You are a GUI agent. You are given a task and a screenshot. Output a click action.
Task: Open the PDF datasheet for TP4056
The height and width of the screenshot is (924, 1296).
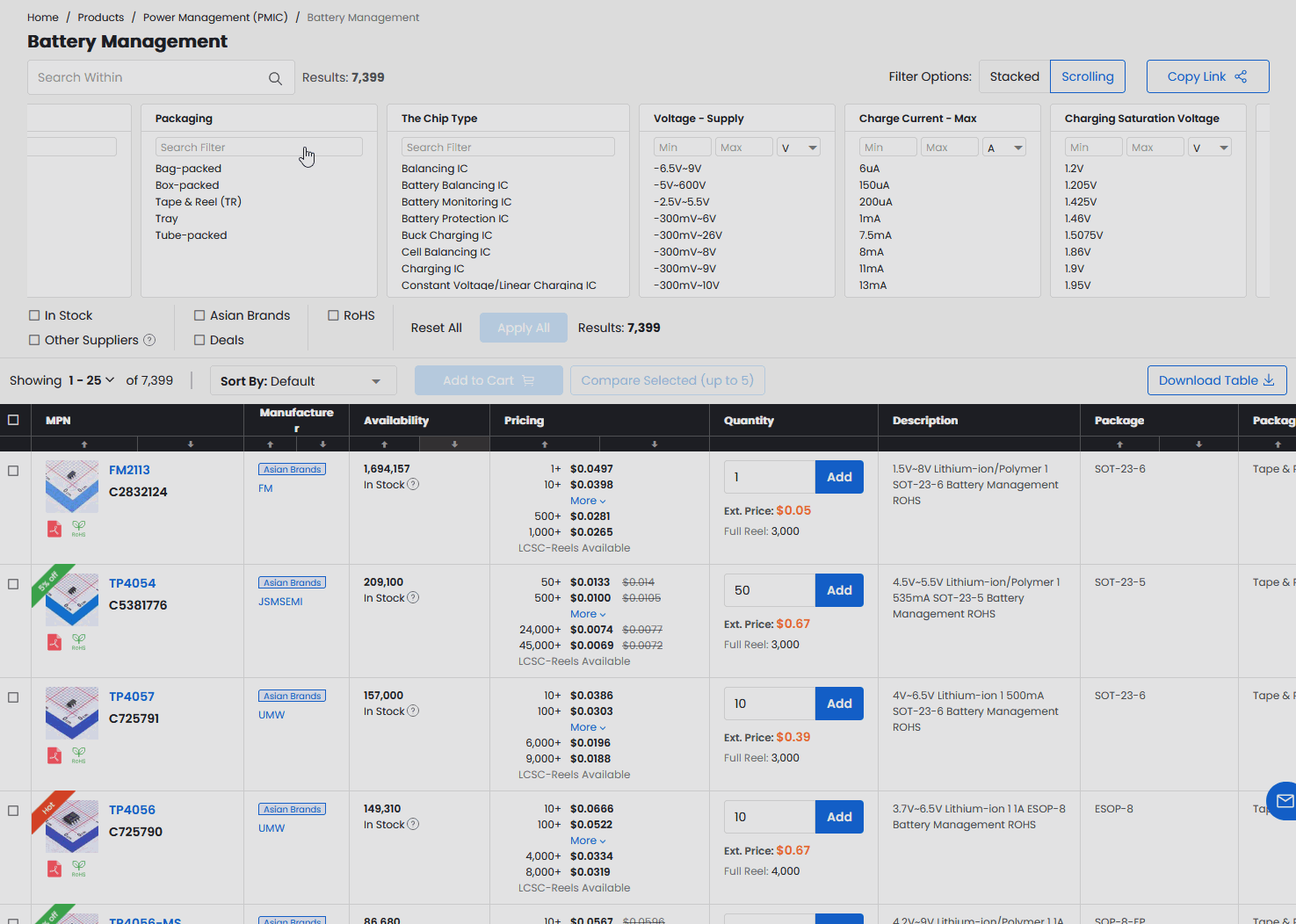coord(54,868)
